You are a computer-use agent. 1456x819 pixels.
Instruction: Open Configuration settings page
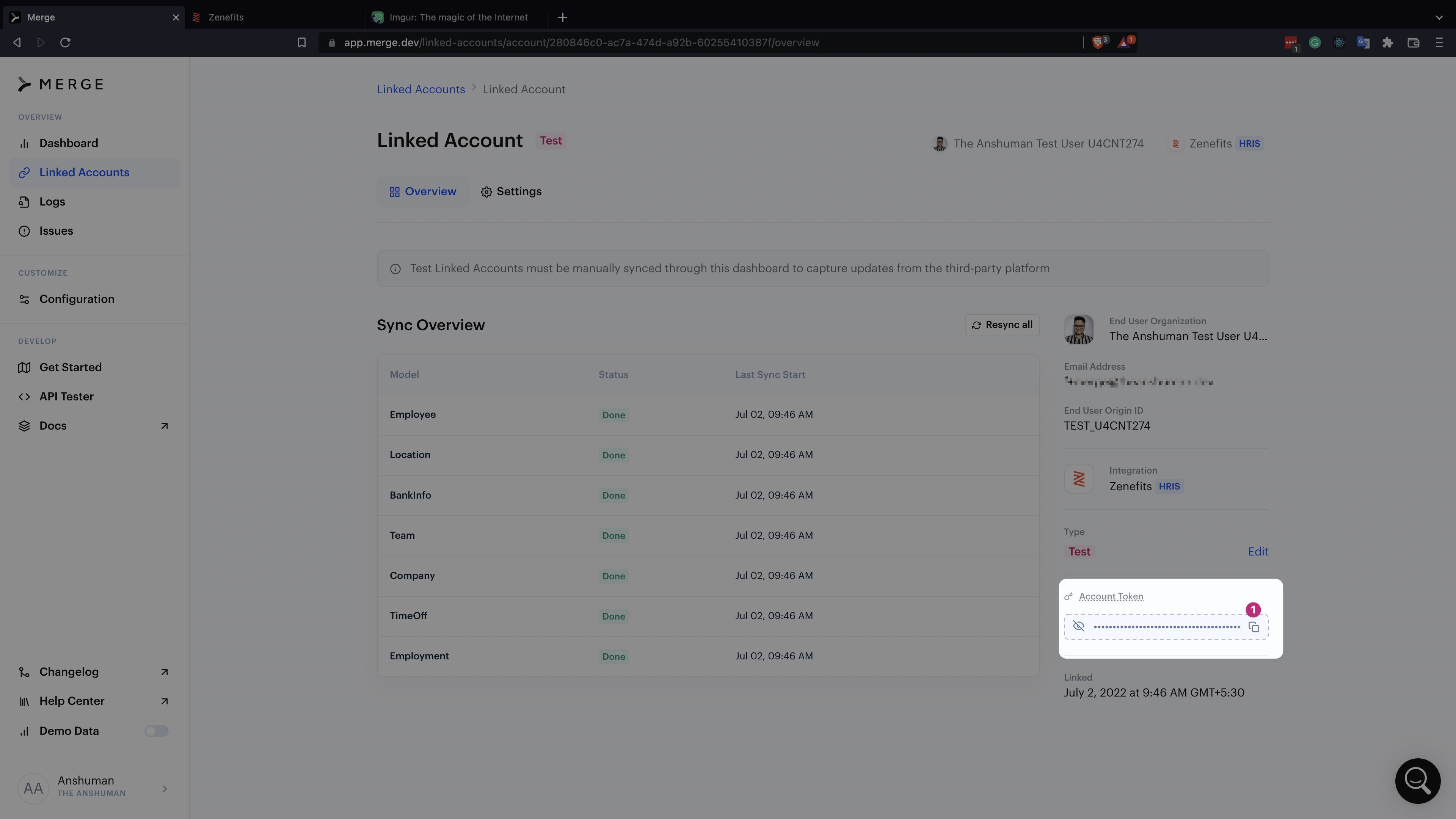tap(77, 299)
